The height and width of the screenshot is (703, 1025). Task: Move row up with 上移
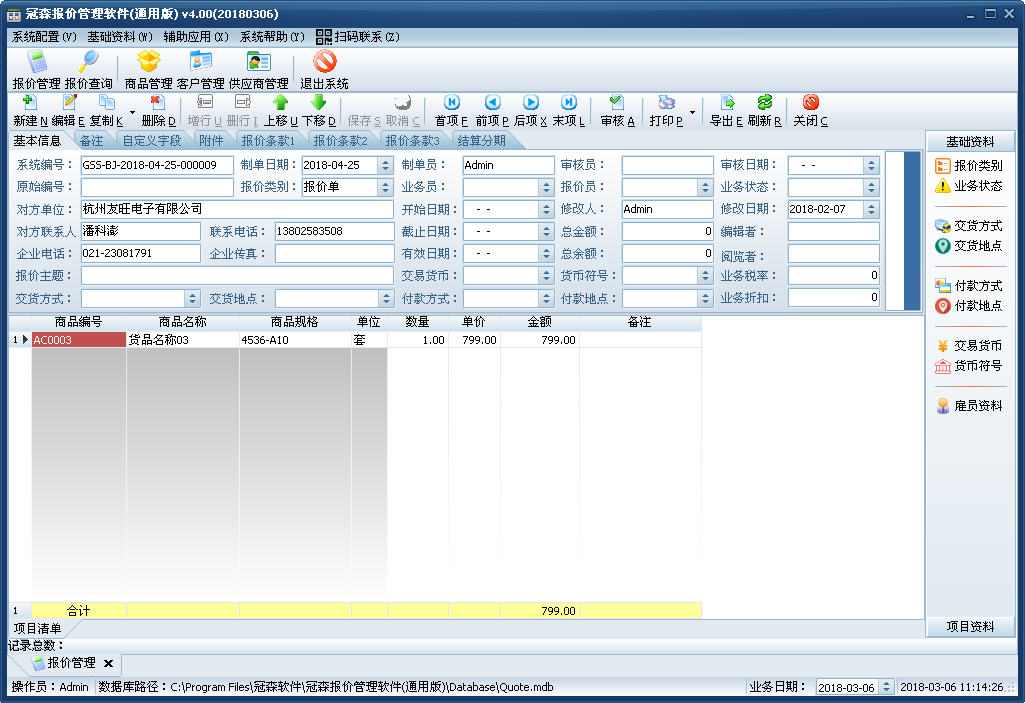point(280,111)
